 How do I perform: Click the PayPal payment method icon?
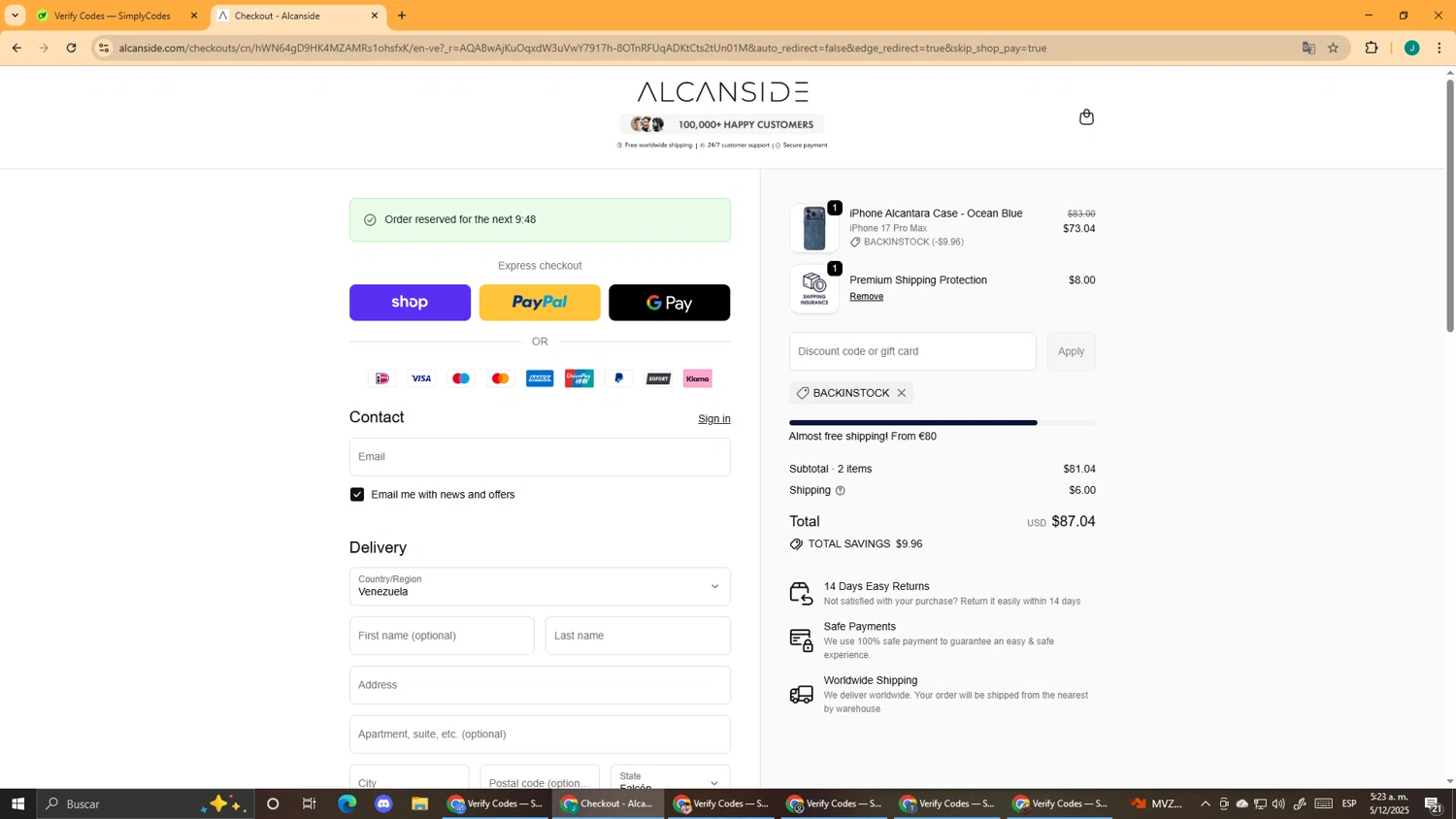point(618,378)
